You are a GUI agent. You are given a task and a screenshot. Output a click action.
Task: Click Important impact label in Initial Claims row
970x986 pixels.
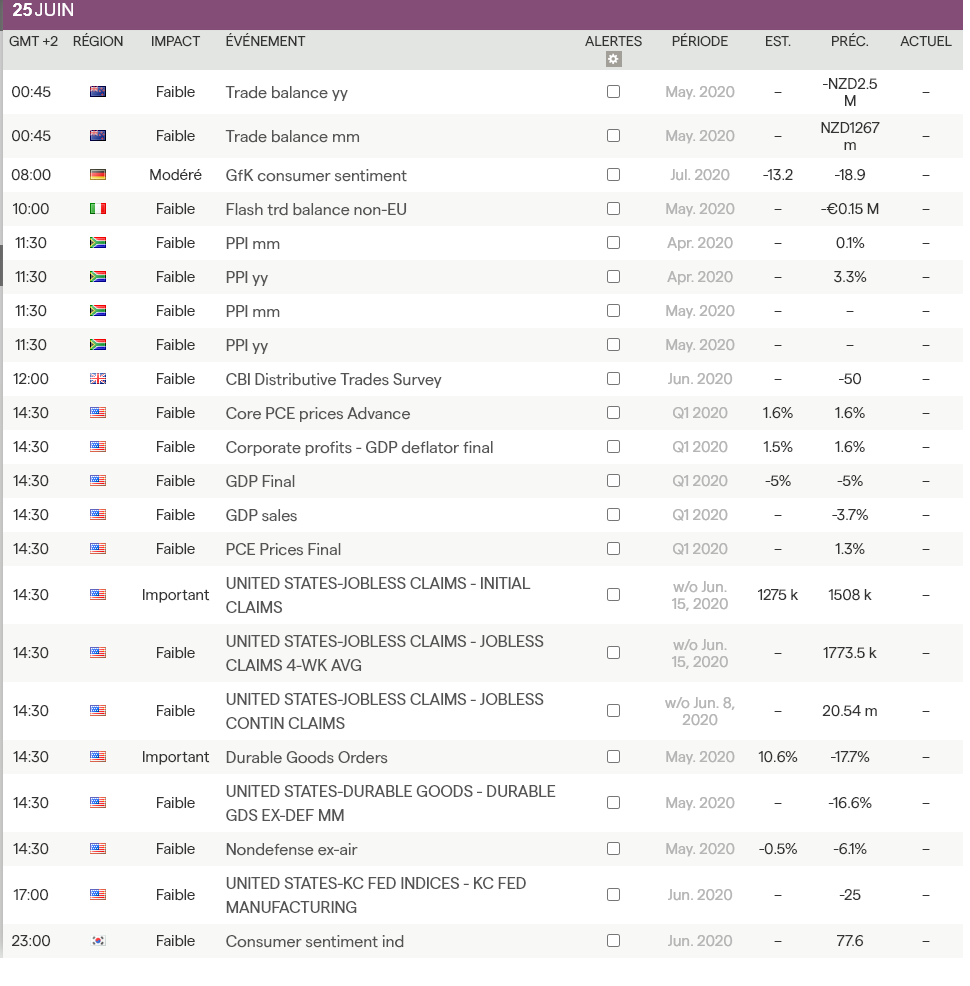[175, 595]
